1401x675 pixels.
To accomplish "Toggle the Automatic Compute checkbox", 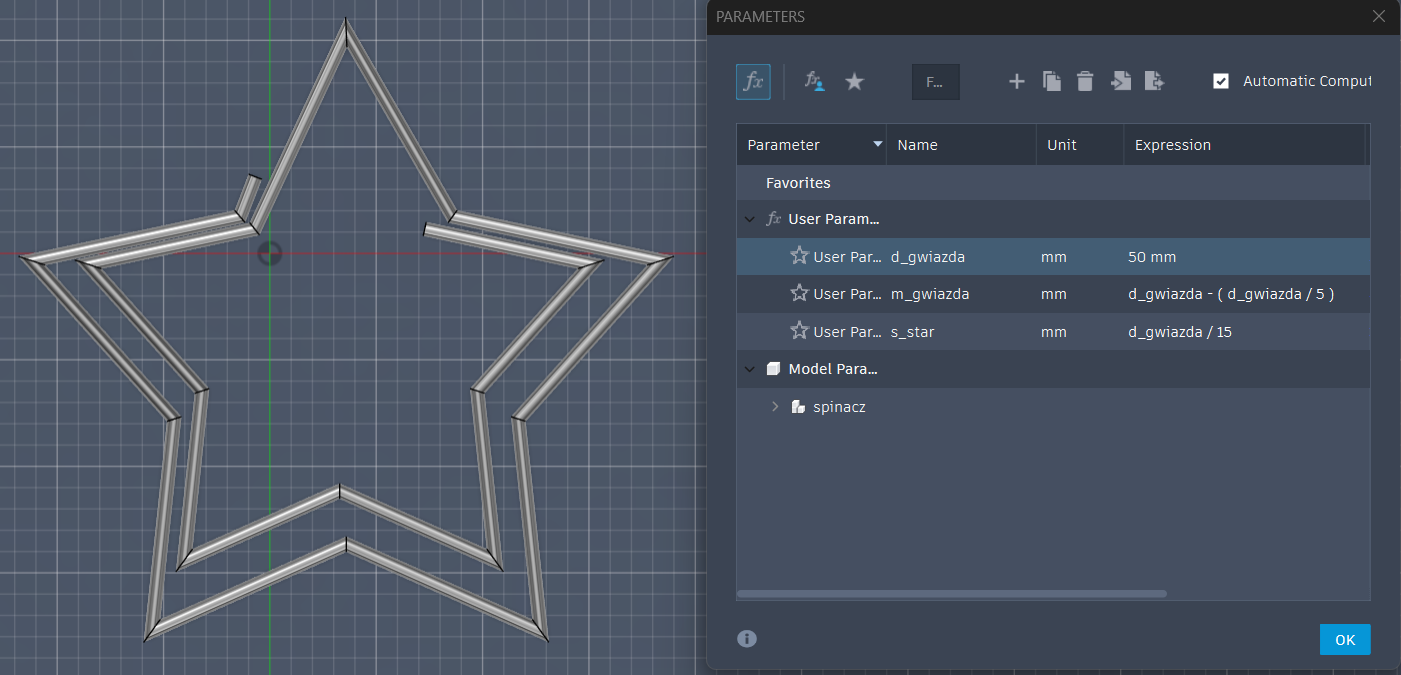I will point(1221,81).
